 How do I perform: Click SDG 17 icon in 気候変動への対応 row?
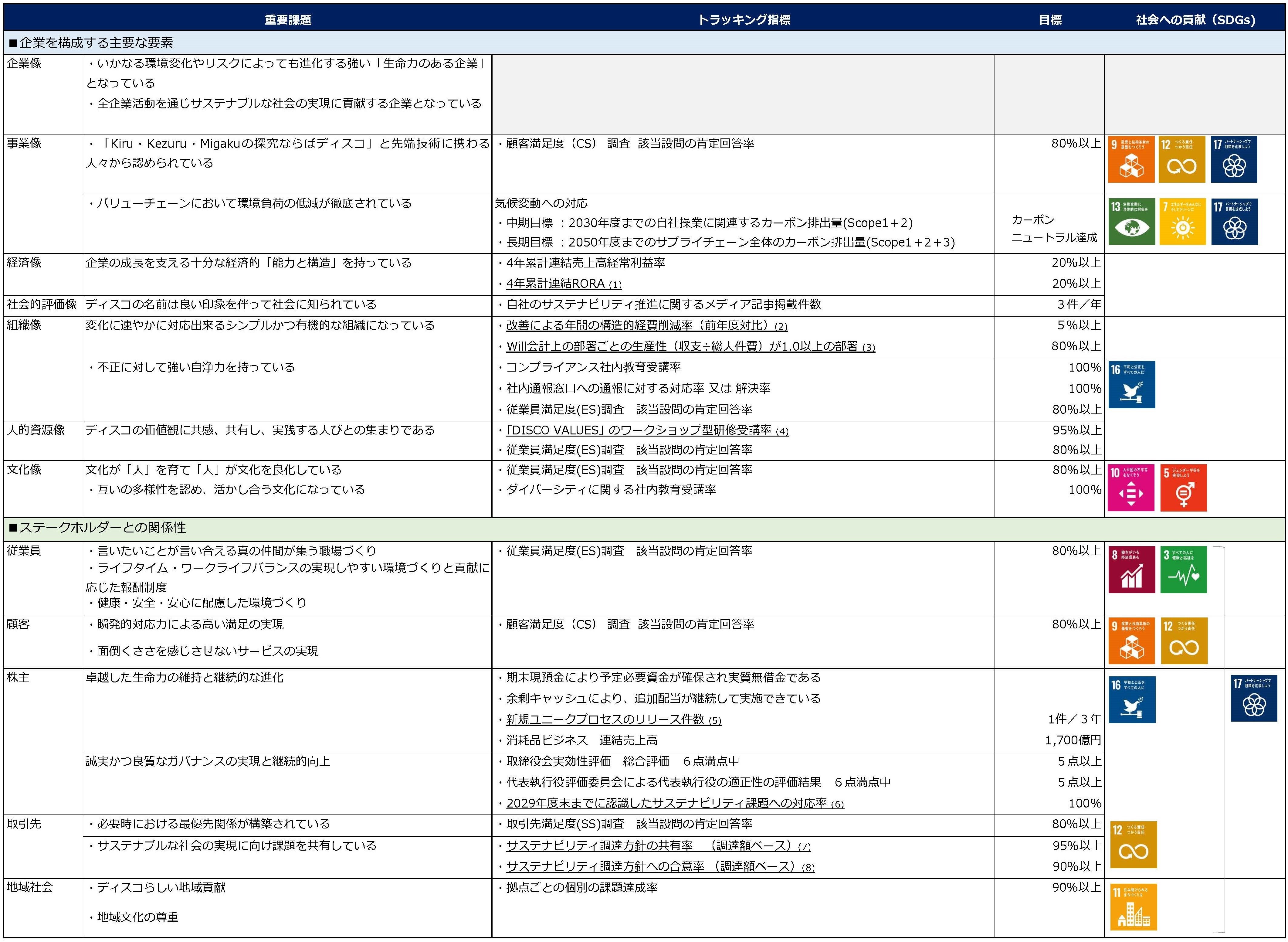point(1234,222)
